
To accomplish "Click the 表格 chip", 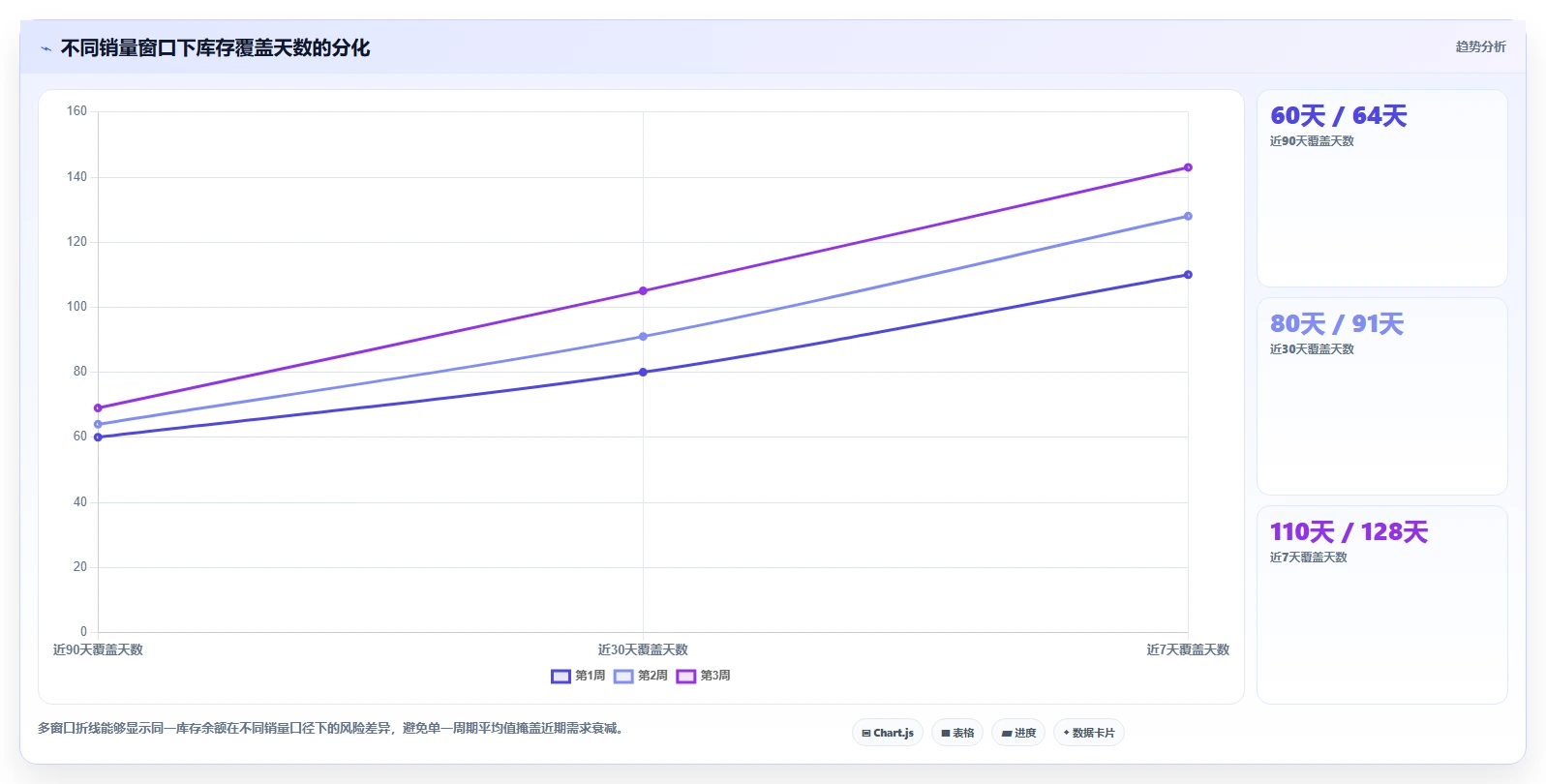I will point(957,733).
